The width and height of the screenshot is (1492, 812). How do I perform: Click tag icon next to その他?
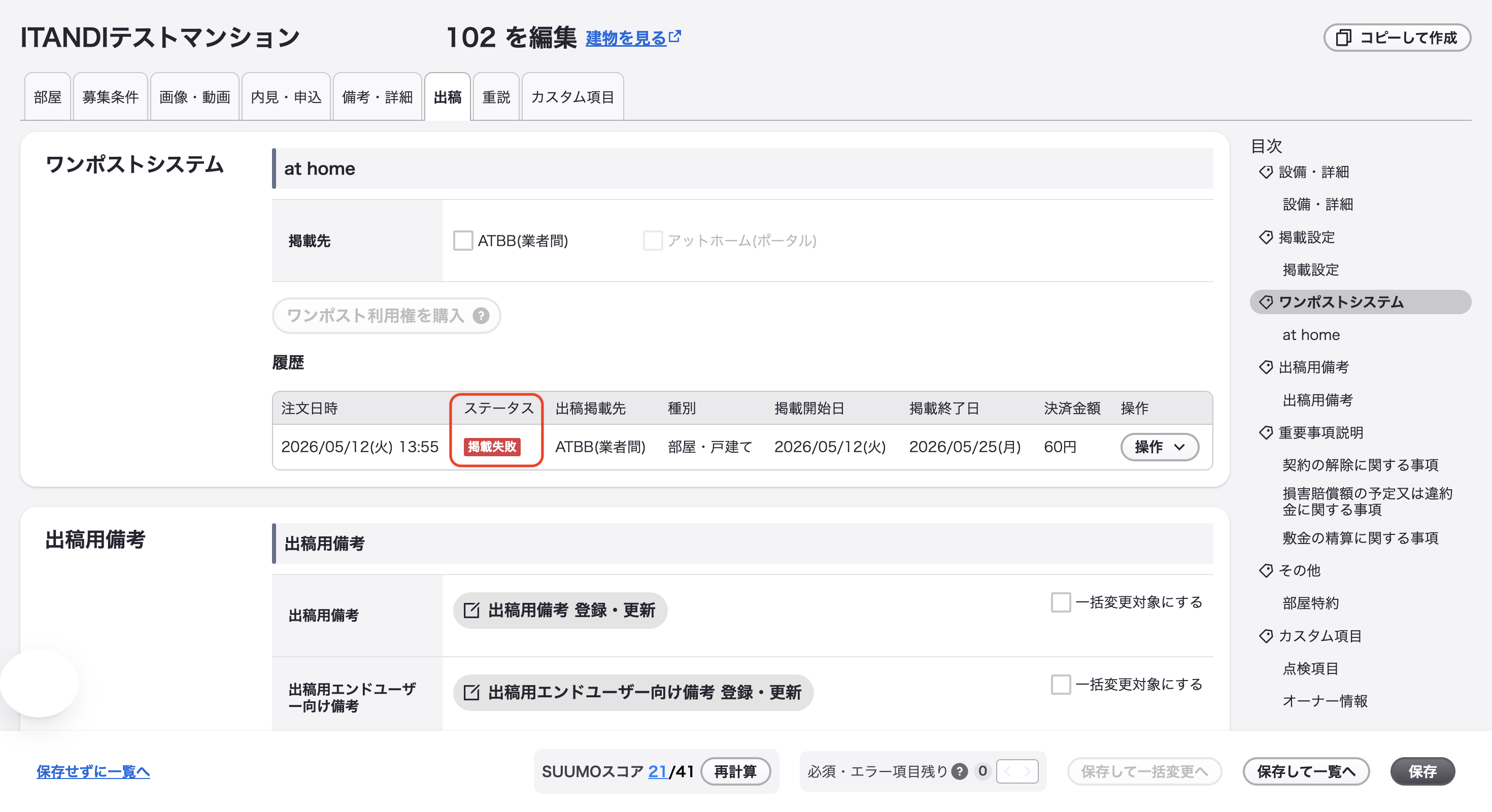tap(1266, 570)
